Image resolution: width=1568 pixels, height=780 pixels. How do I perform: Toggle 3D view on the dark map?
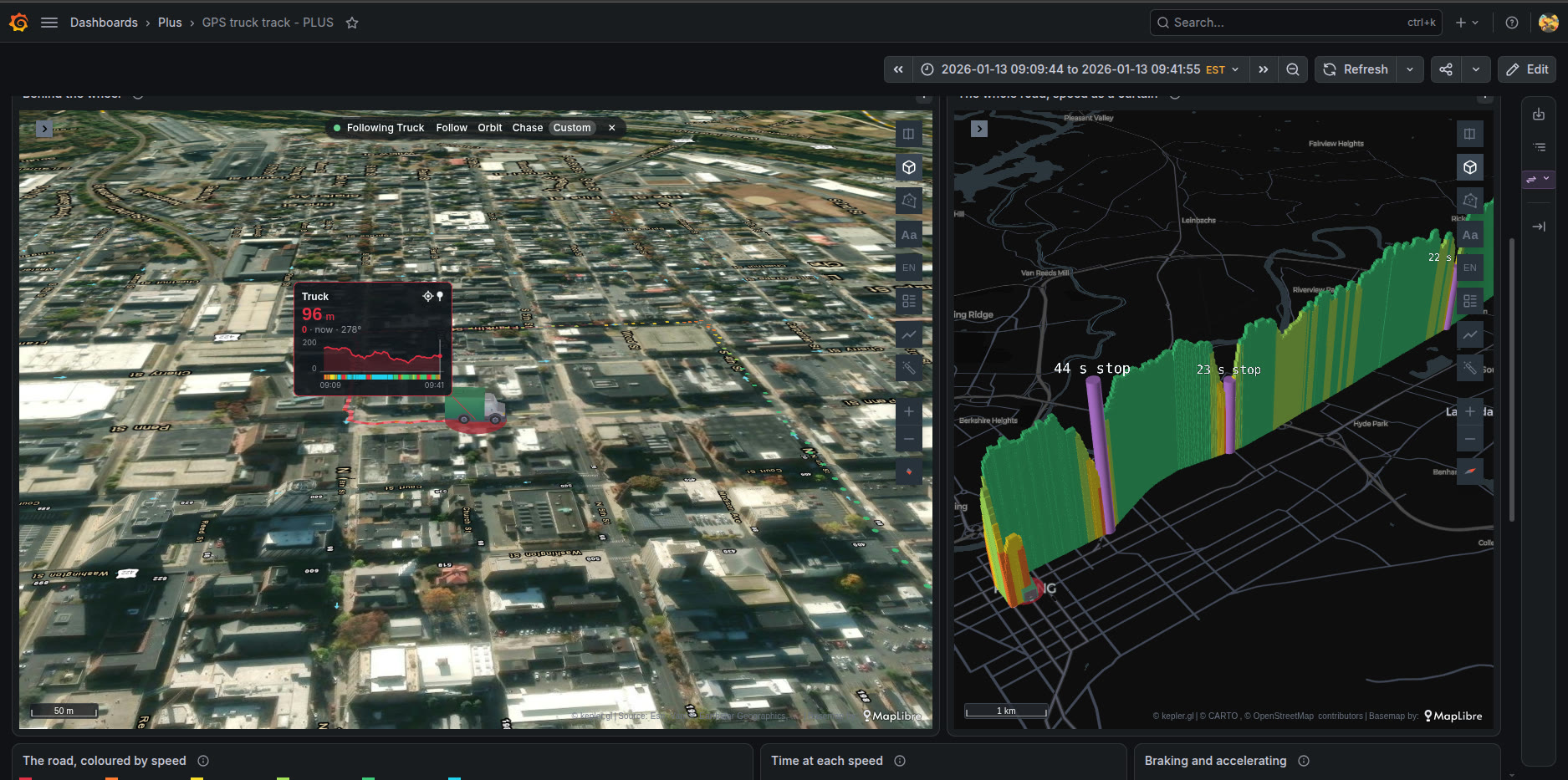[x=1470, y=167]
